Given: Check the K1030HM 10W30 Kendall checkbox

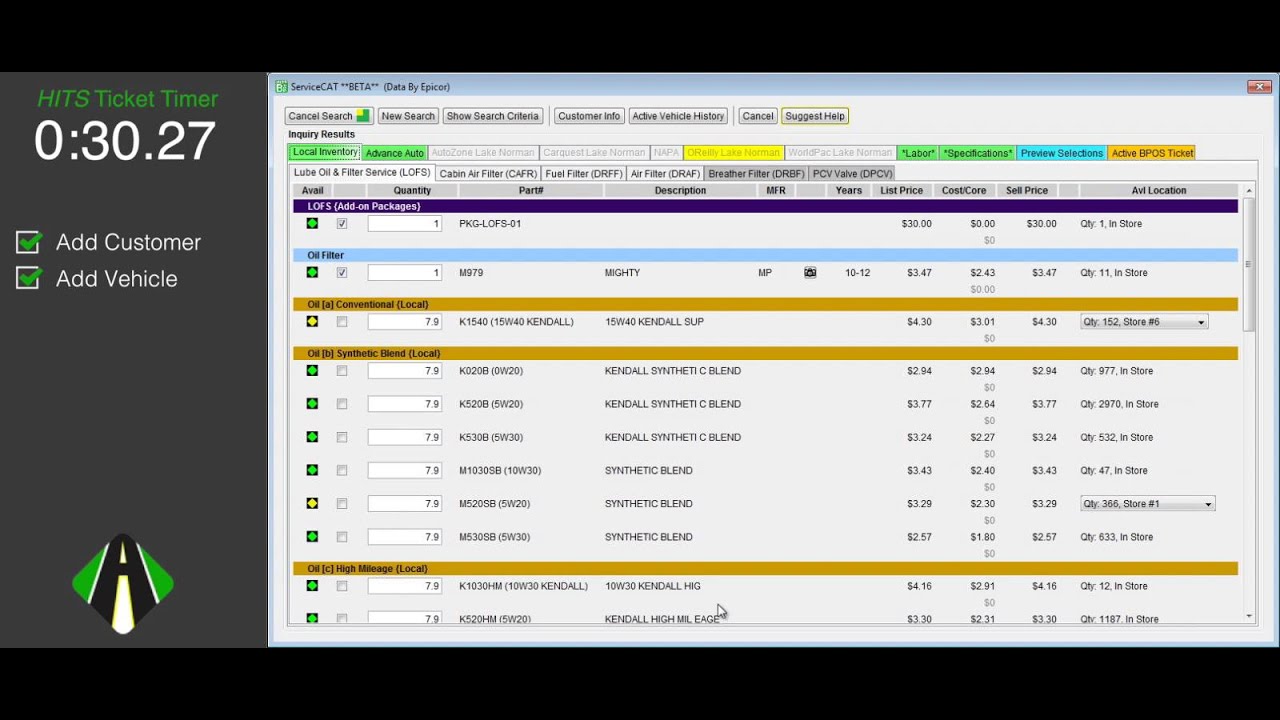Looking at the screenshot, I should pyautogui.click(x=342, y=586).
